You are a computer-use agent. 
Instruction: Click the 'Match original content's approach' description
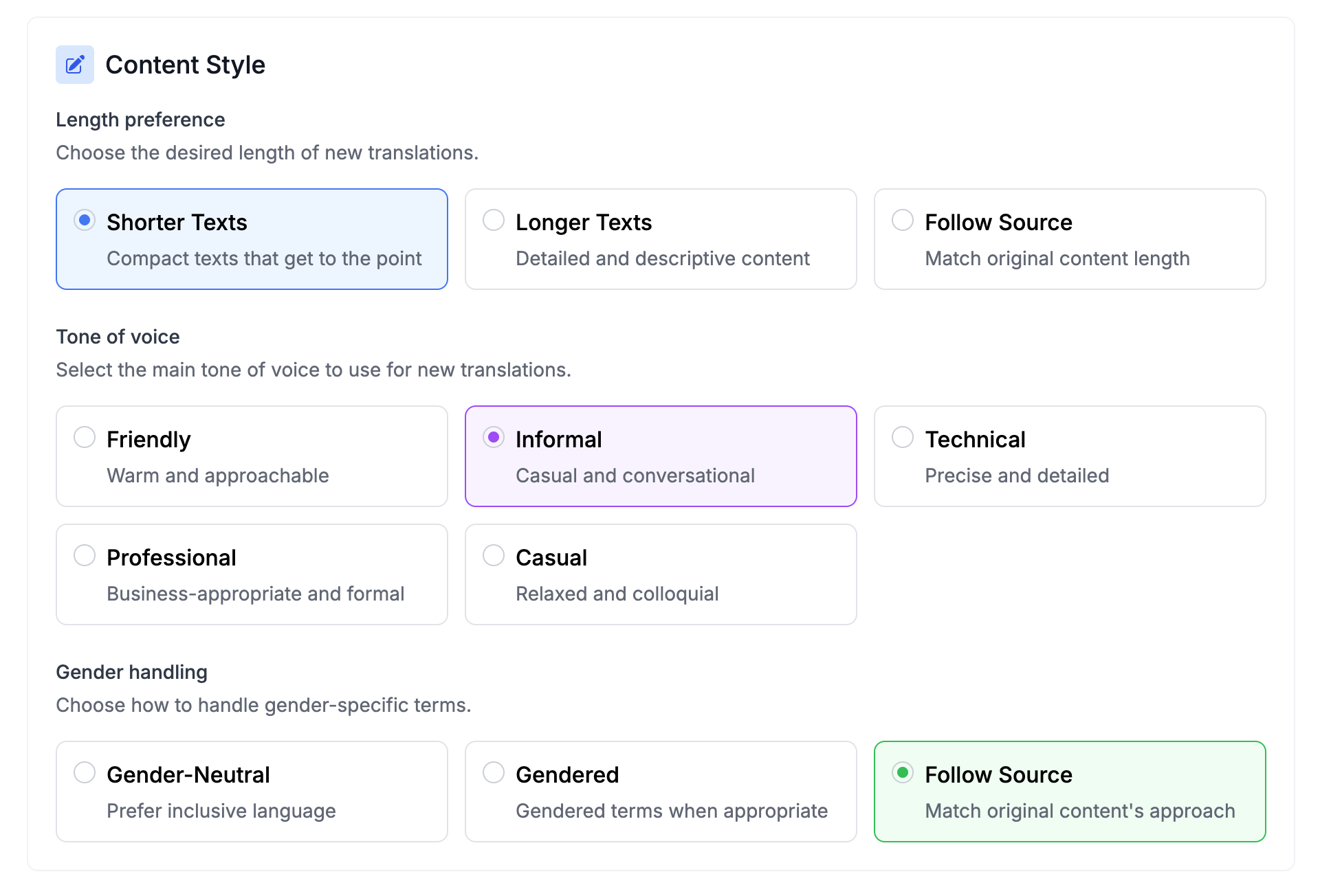(1080, 811)
